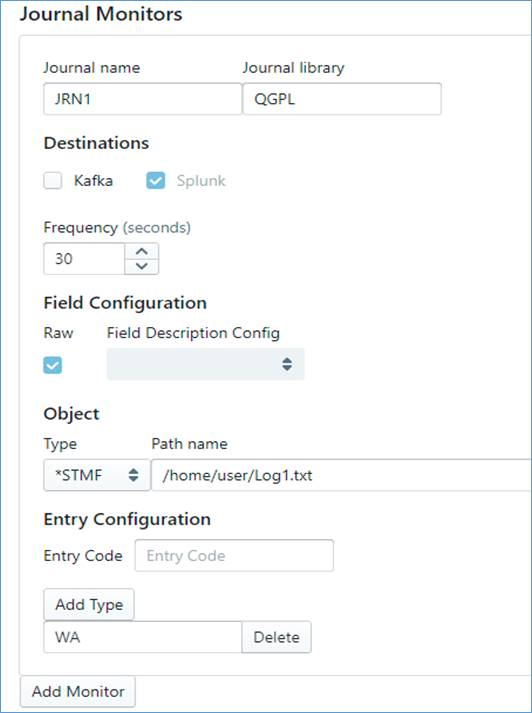This screenshot has height=713, width=532.
Task: Click the WA entry type field
Action: (143, 637)
